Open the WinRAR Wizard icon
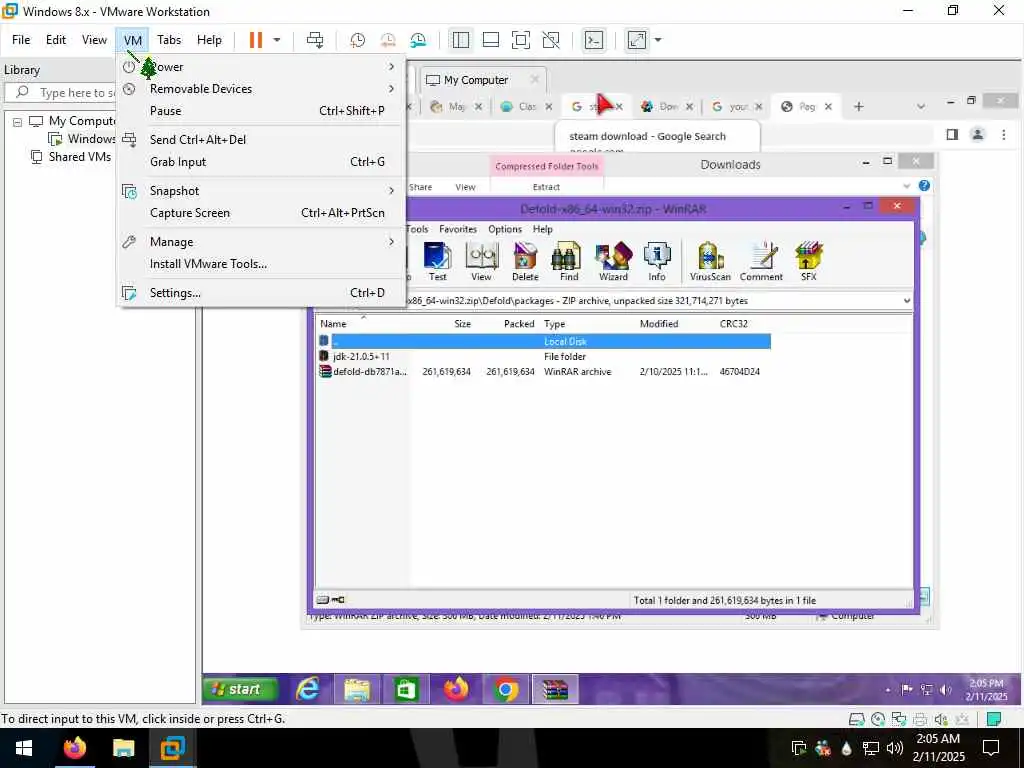Screen dimensions: 1024x768 point(613,261)
